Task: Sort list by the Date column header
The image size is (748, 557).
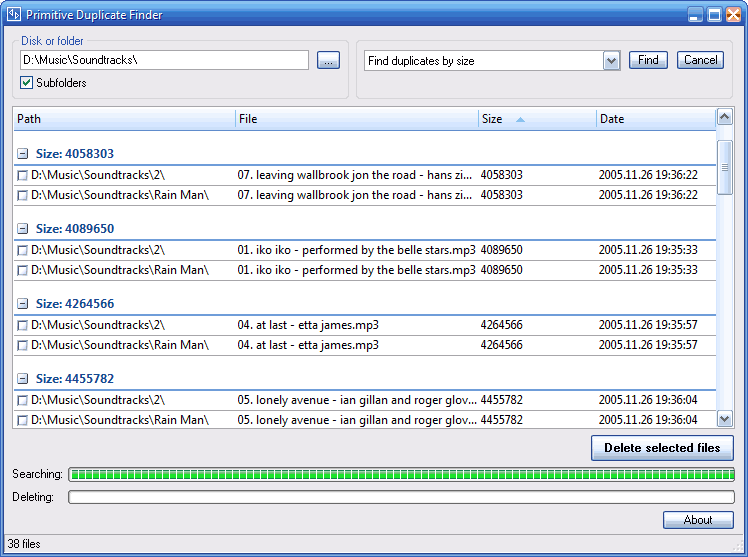Action: point(656,119)
